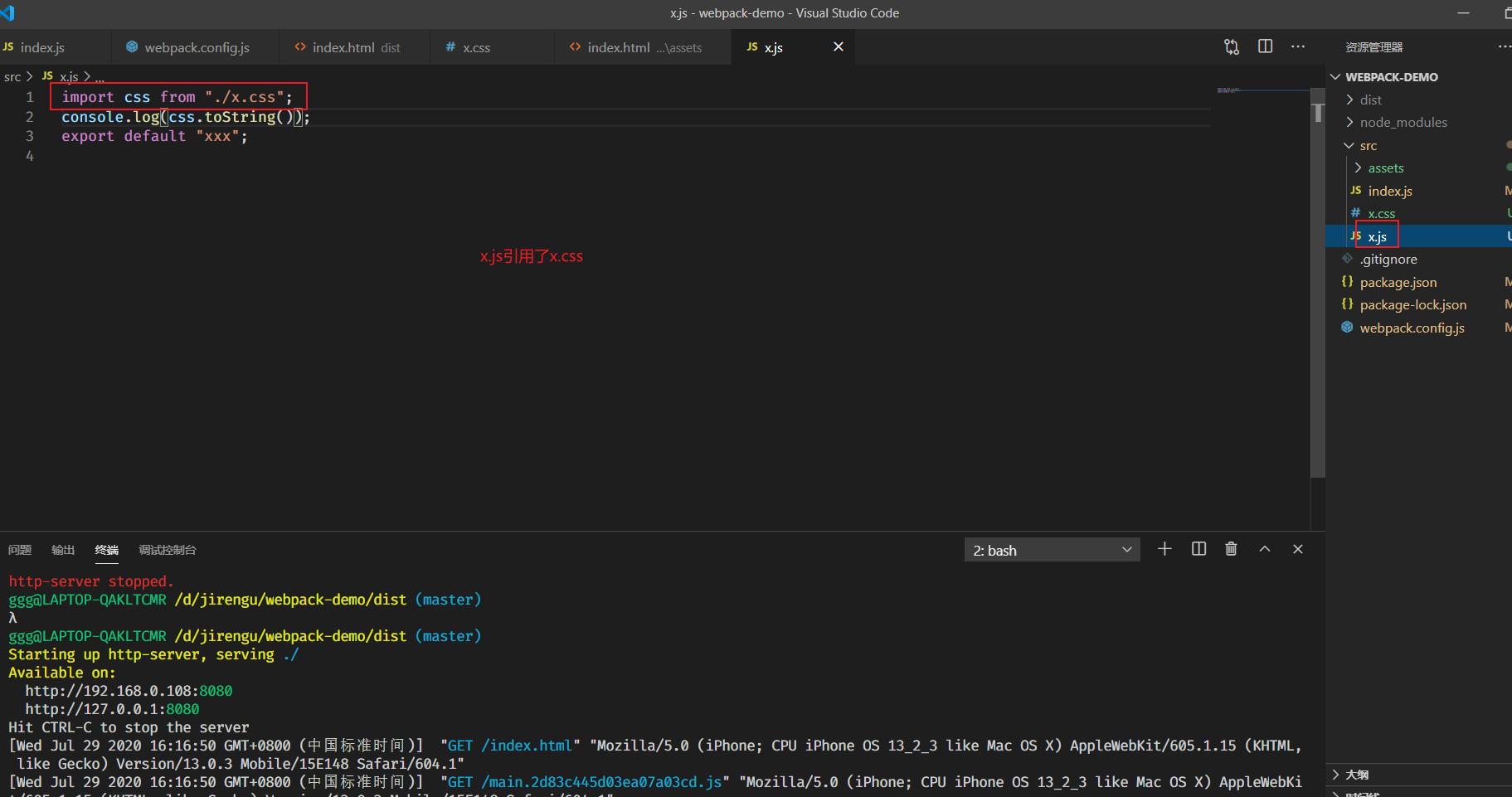This screenshot has width=1512, height=797.
Task: Expand the dist folder in explorer
Action: click(x=1370, y=100)
